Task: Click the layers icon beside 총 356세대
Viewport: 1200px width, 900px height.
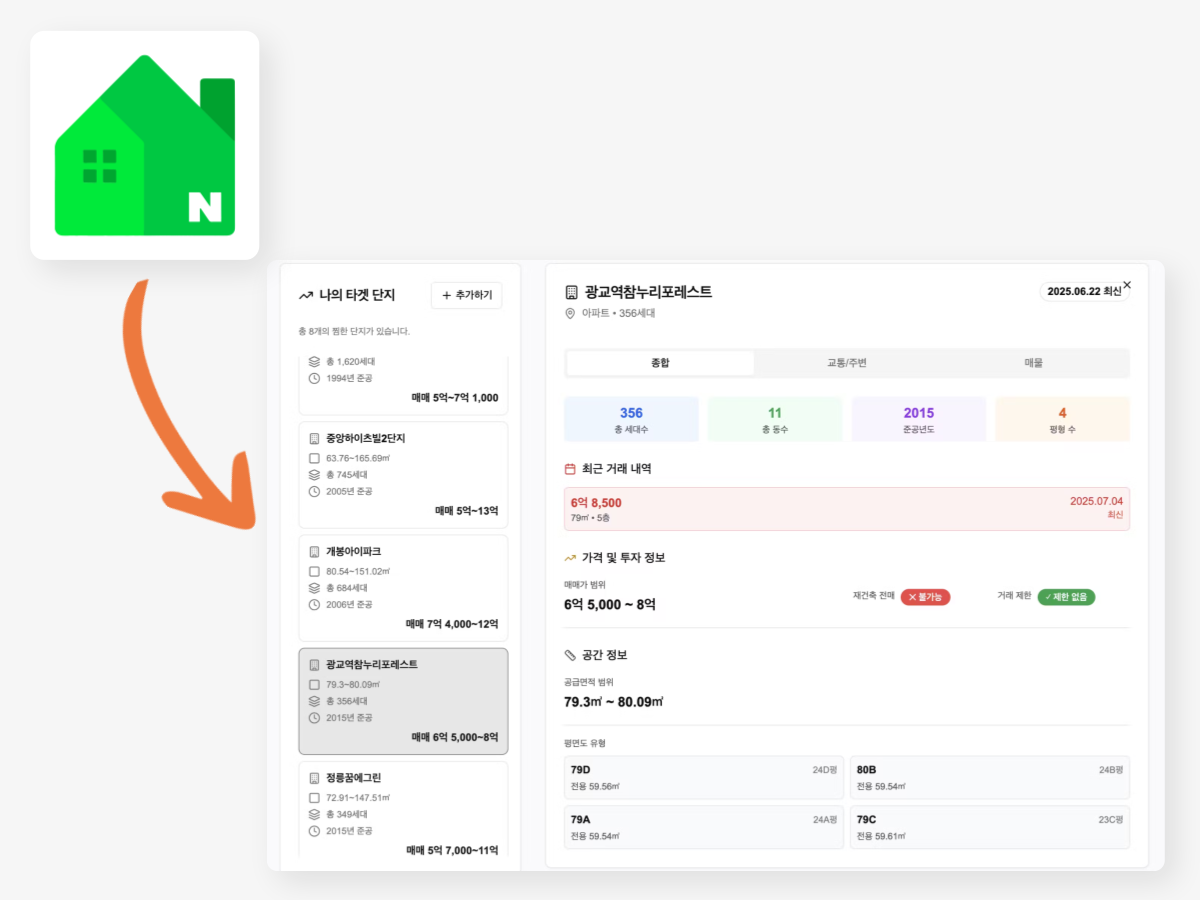Action: click(314, 701)
